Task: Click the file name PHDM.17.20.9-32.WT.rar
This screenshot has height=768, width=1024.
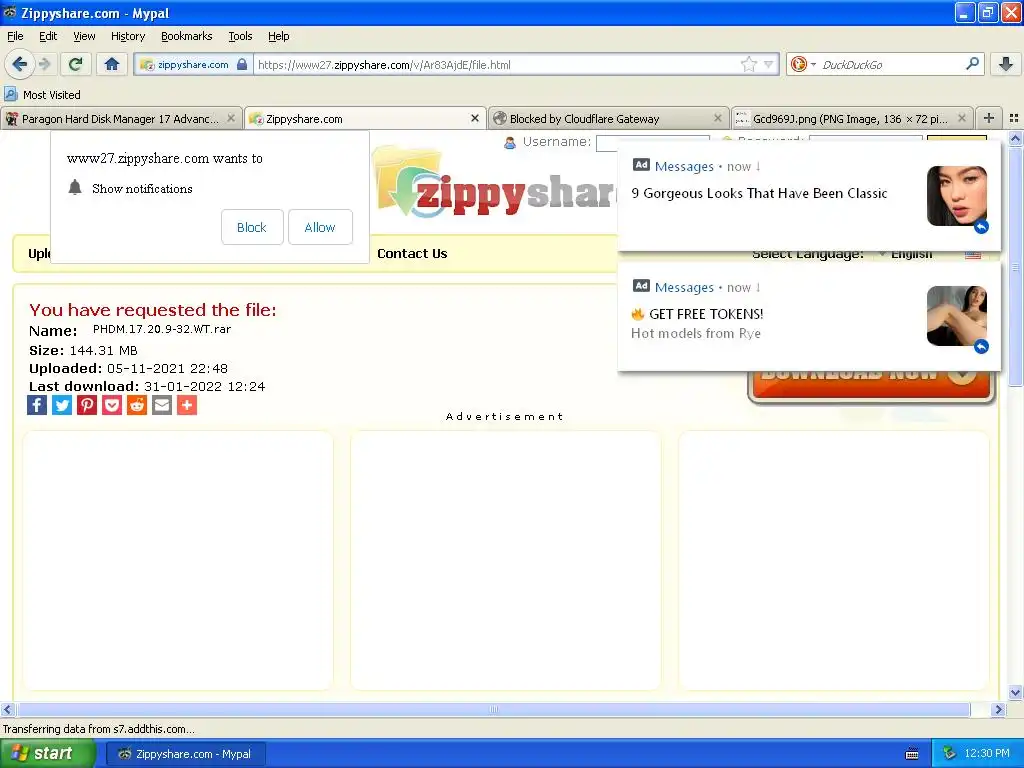Action: point(162,329)
